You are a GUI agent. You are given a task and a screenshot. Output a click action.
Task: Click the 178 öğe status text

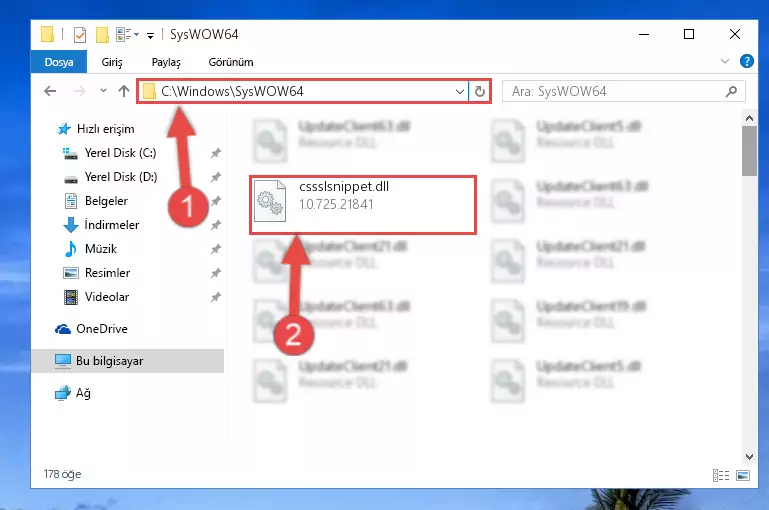(62, 474)
